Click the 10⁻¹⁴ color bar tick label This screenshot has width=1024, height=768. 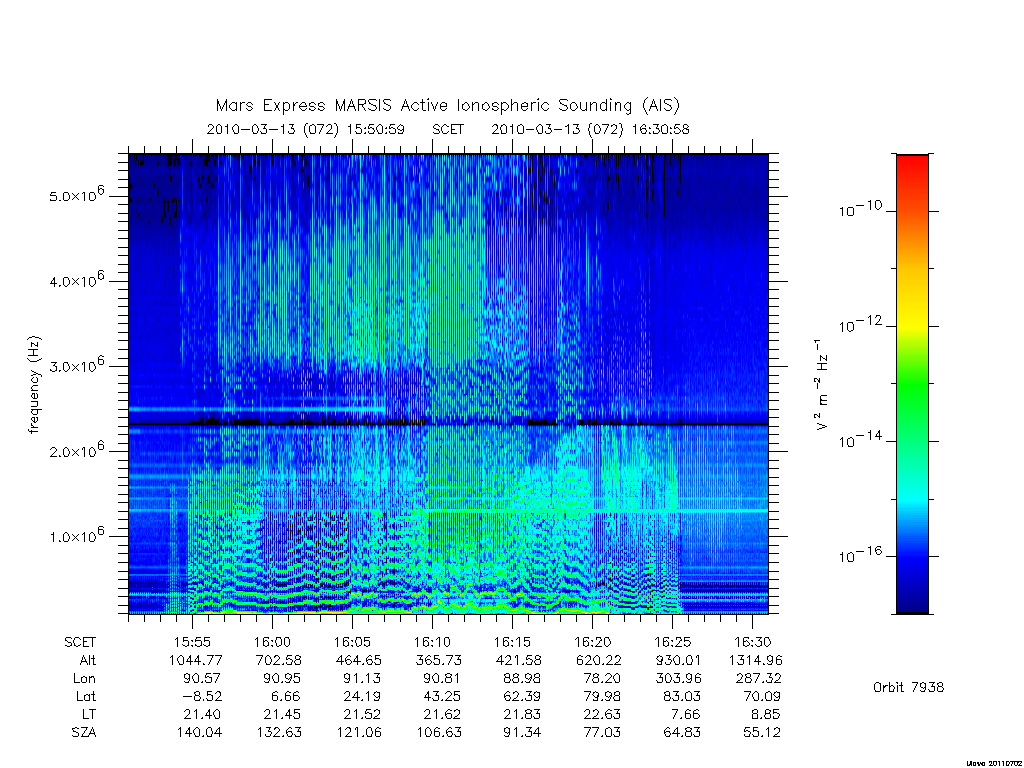[x=860, y=440]
